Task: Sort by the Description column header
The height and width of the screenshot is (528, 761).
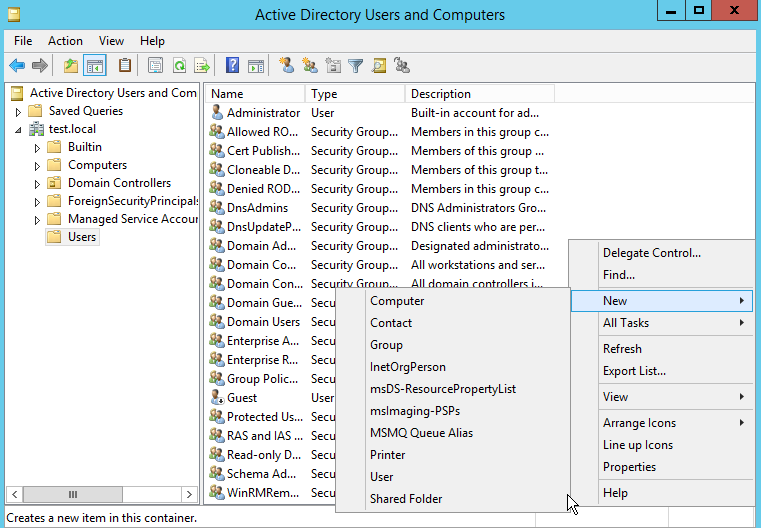Action: [480, 94]
